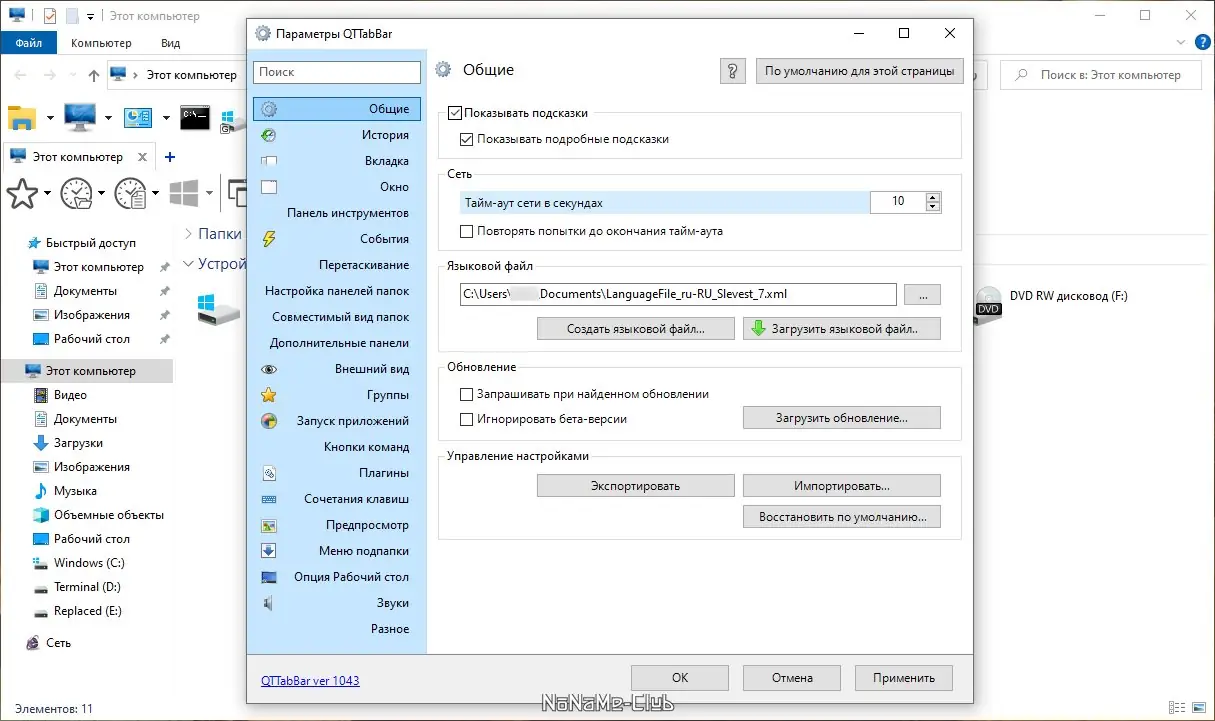
Task: Open dropdown next to monitor toolbar icon
Action: coord(108,118)
